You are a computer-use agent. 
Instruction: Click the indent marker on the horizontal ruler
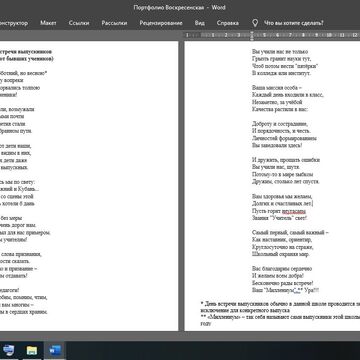pyautogui.click(x=252, y=35)
